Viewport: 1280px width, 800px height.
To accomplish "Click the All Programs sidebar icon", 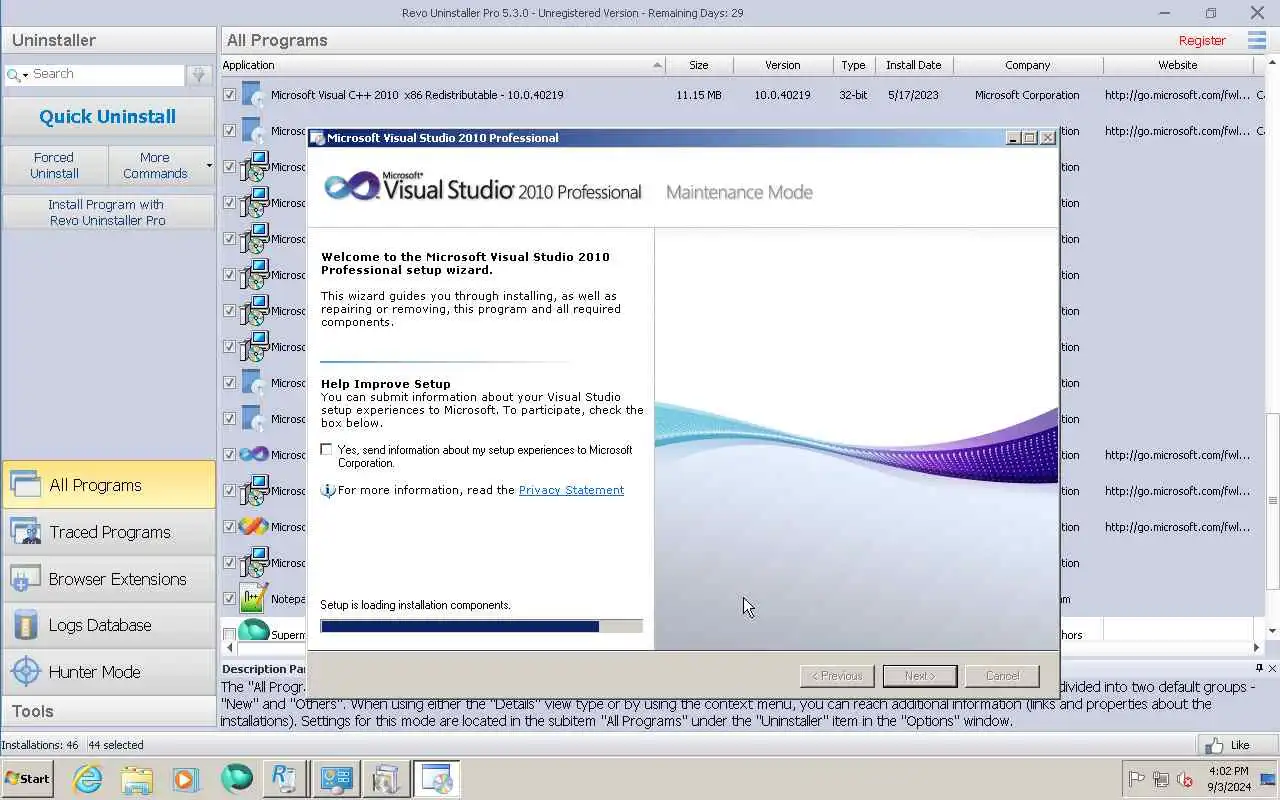I will (25, 485).
